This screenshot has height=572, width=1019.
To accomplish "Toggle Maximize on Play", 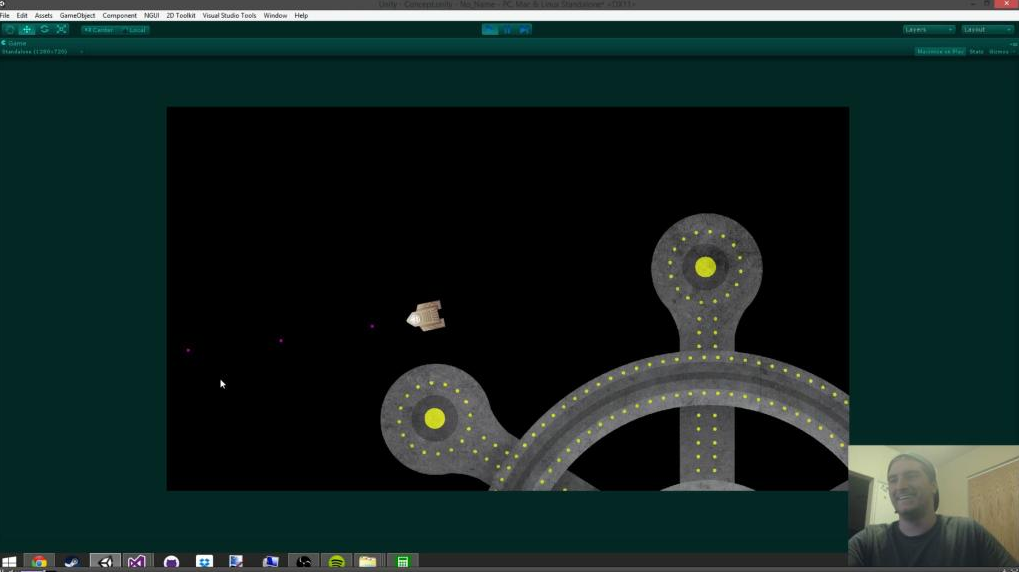I will (x=940, y=51).
